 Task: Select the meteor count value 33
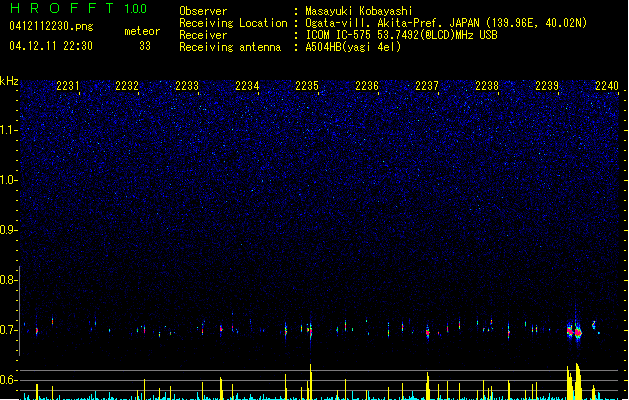[145, 46]
